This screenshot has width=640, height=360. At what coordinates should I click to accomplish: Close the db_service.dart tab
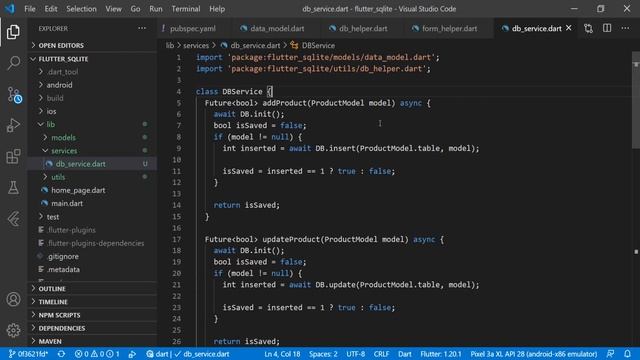click(x=569, y=28)
